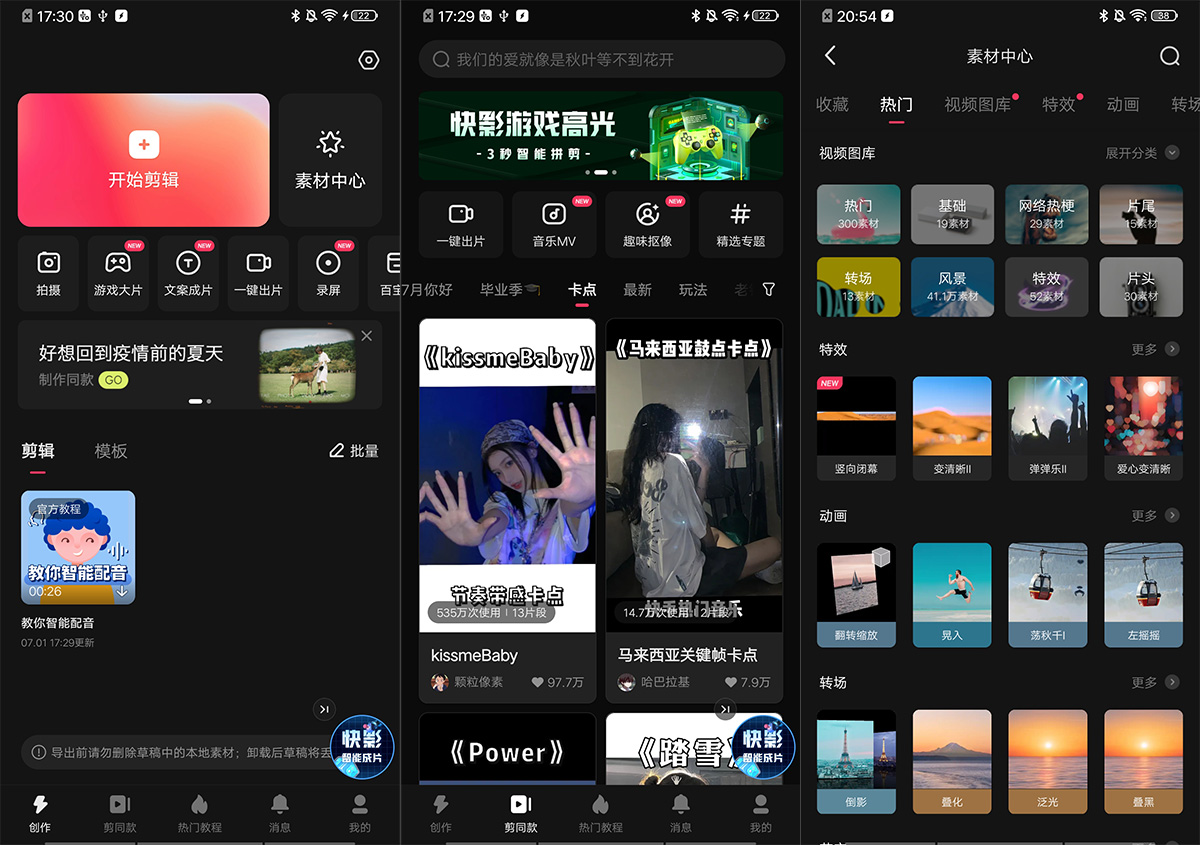Open settings via hexagon icon
1200x845 pixels.
369,61
